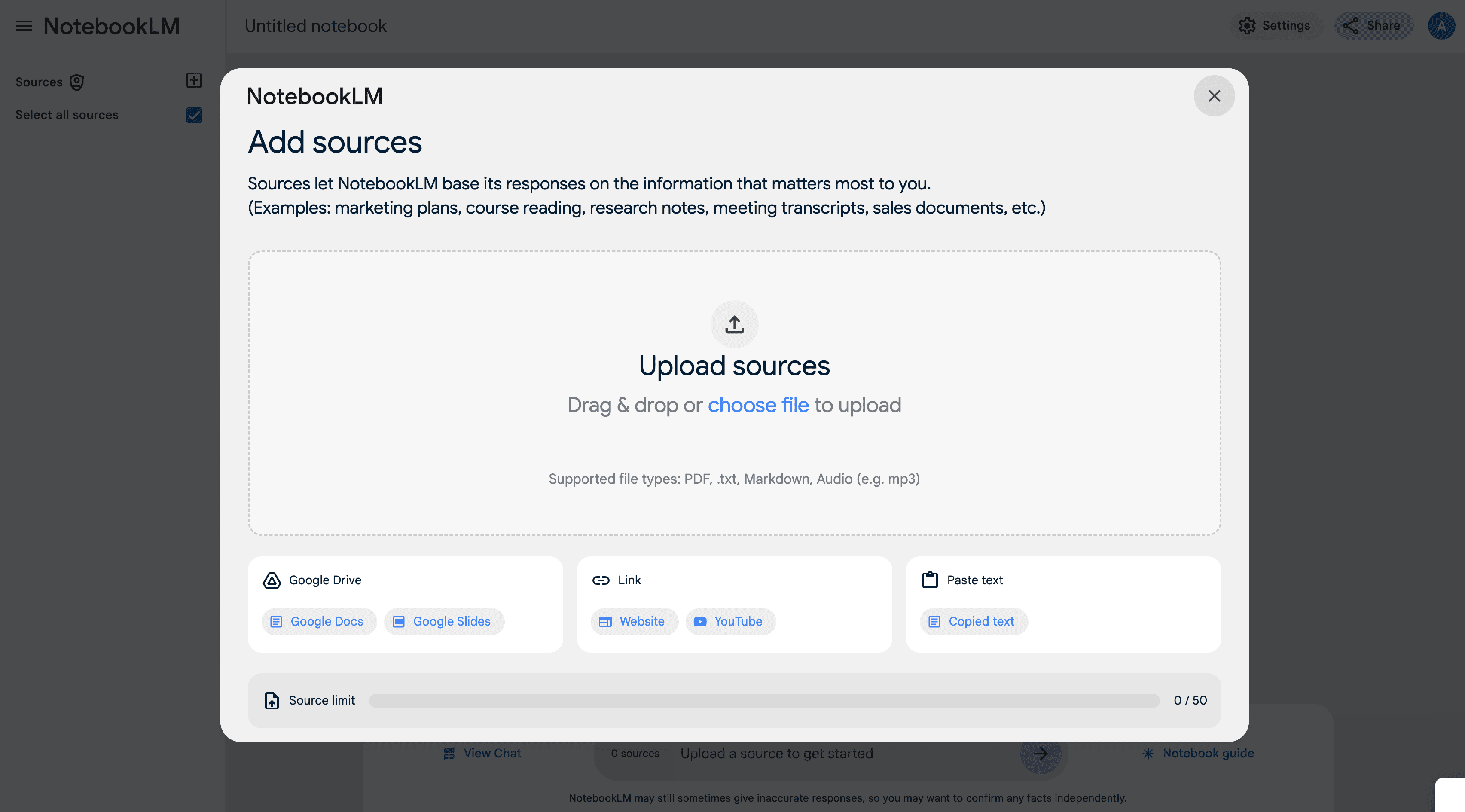Screen dimensions: 1465x812
Task: Click the Link chain icon
Action: pos(601,580)
